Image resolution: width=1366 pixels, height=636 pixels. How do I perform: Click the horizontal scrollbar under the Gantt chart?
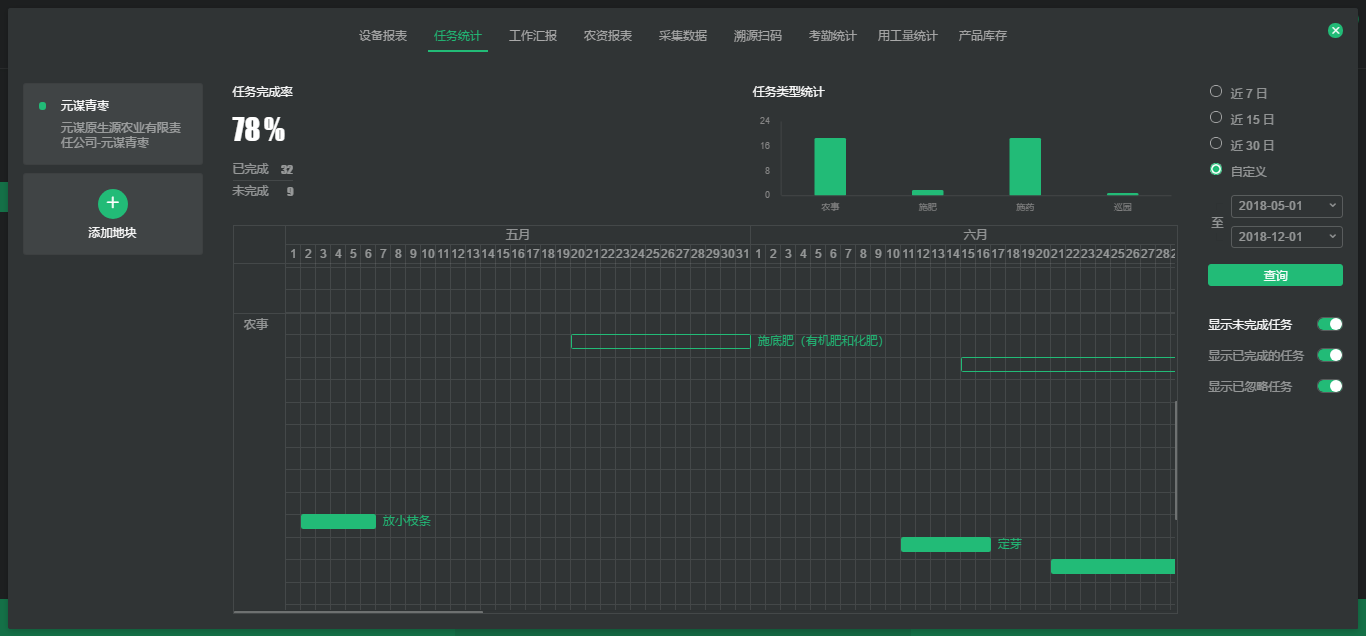358,611
